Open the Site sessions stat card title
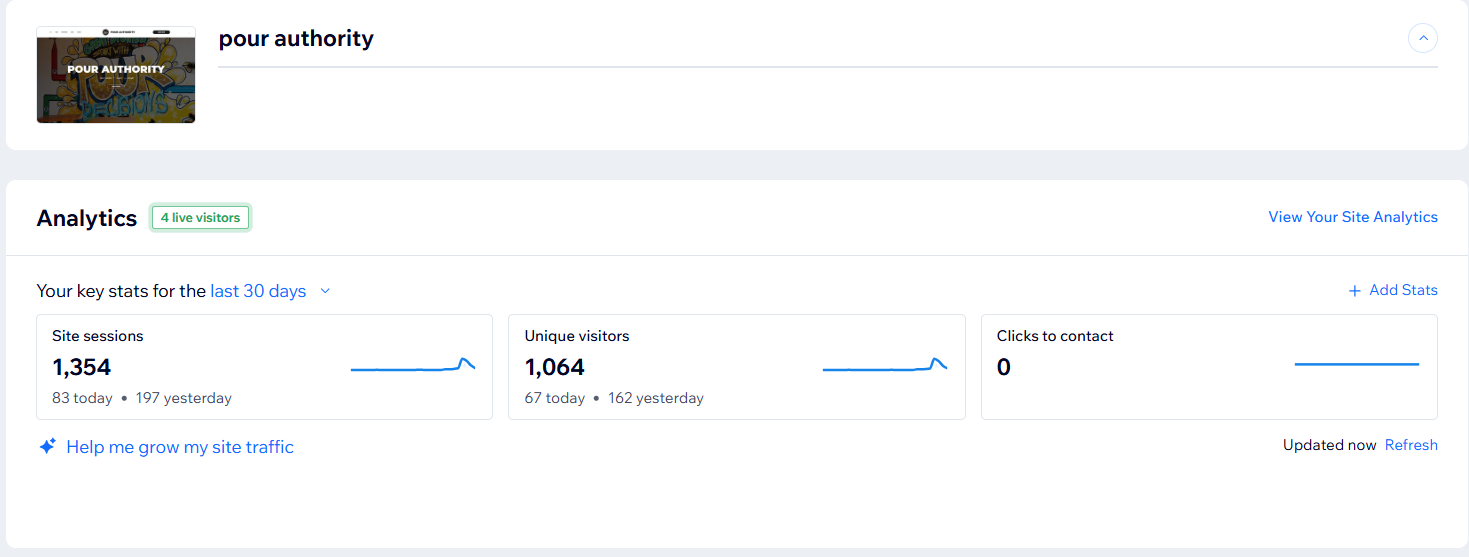Screen dimensions: 1469x557 pos(98,336)
